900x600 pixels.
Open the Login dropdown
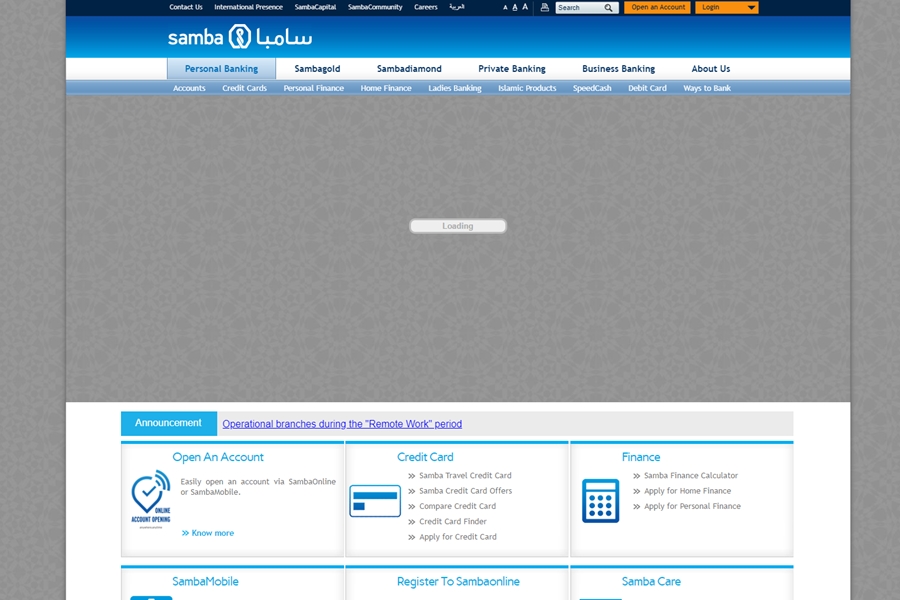click(727, 7)
